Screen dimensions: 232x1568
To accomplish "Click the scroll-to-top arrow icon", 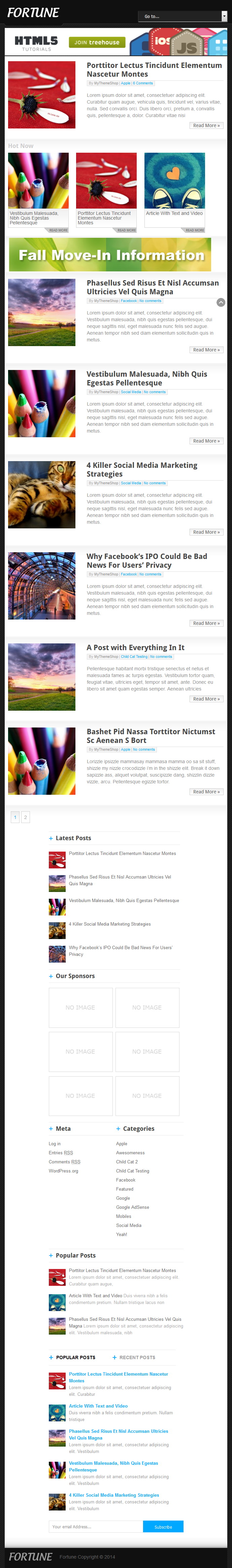I will coord(221,302).
